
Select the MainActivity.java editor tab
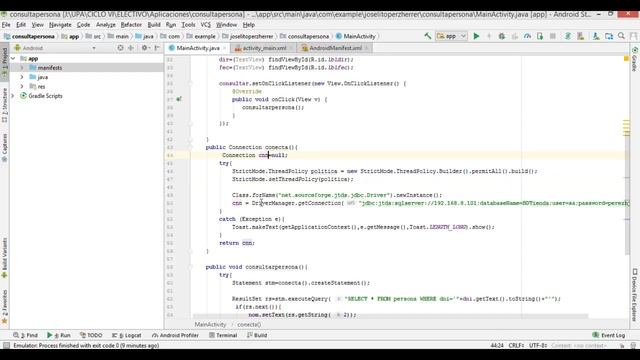pyautogui.click(x=198, y=48)
